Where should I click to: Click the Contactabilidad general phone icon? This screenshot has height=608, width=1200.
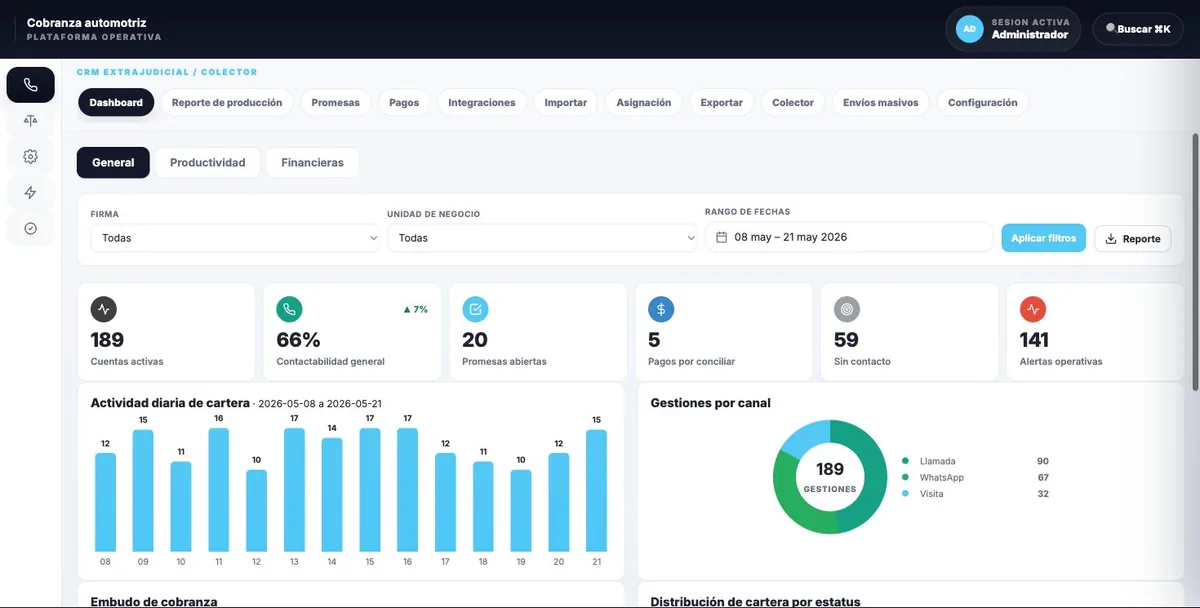(x=289, y=309)
